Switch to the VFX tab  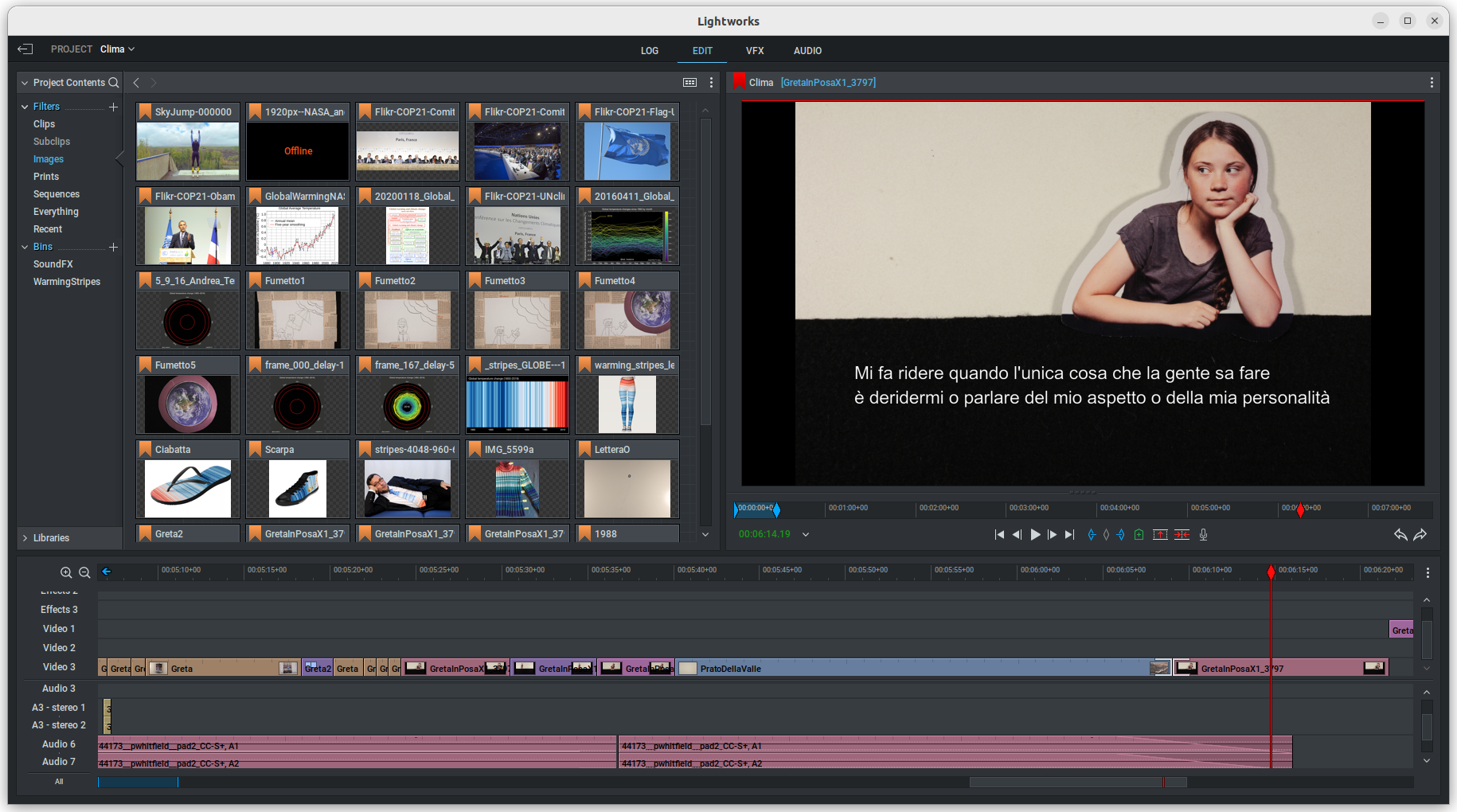pyautogui.click(x=754, y=51)
